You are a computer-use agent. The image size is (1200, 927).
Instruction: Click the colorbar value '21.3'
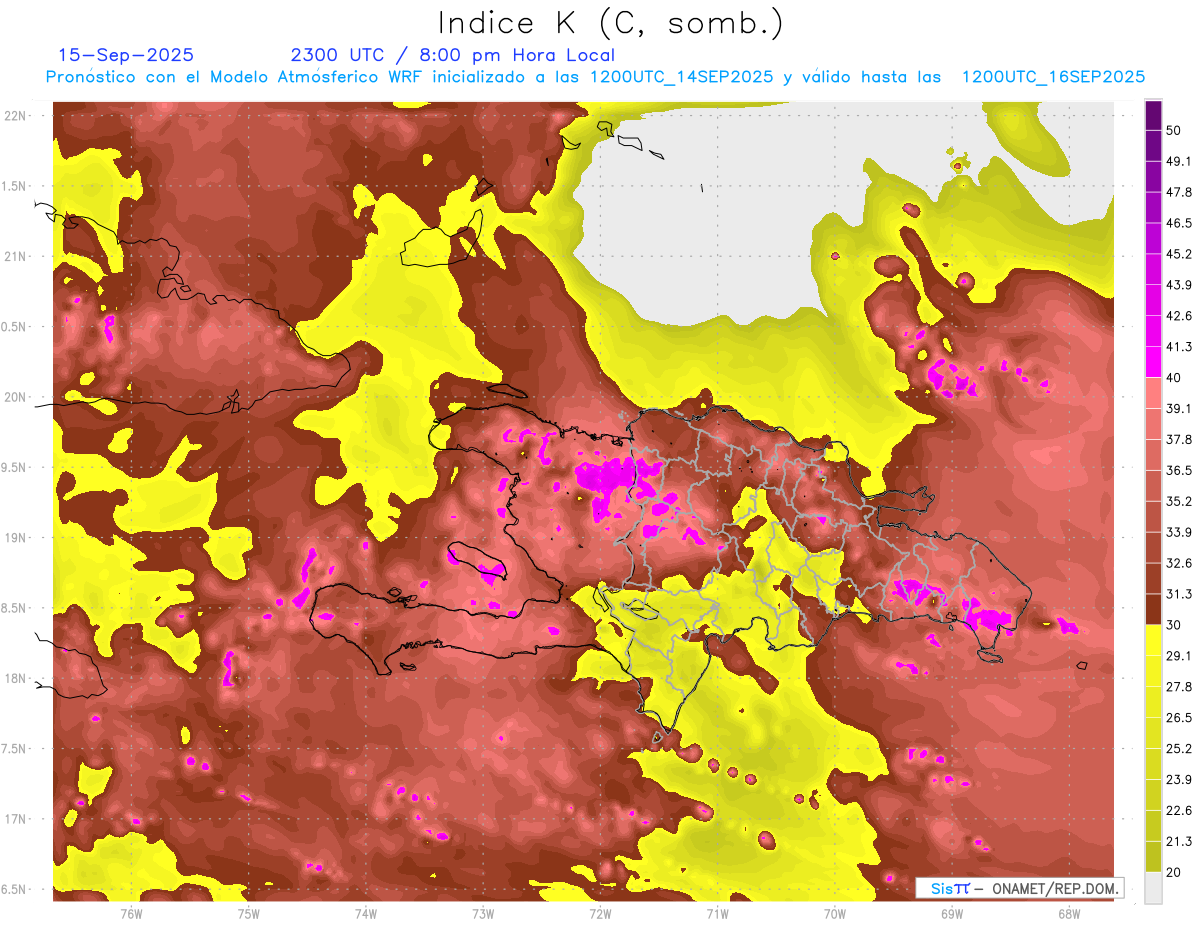[x=1179, y=841]
